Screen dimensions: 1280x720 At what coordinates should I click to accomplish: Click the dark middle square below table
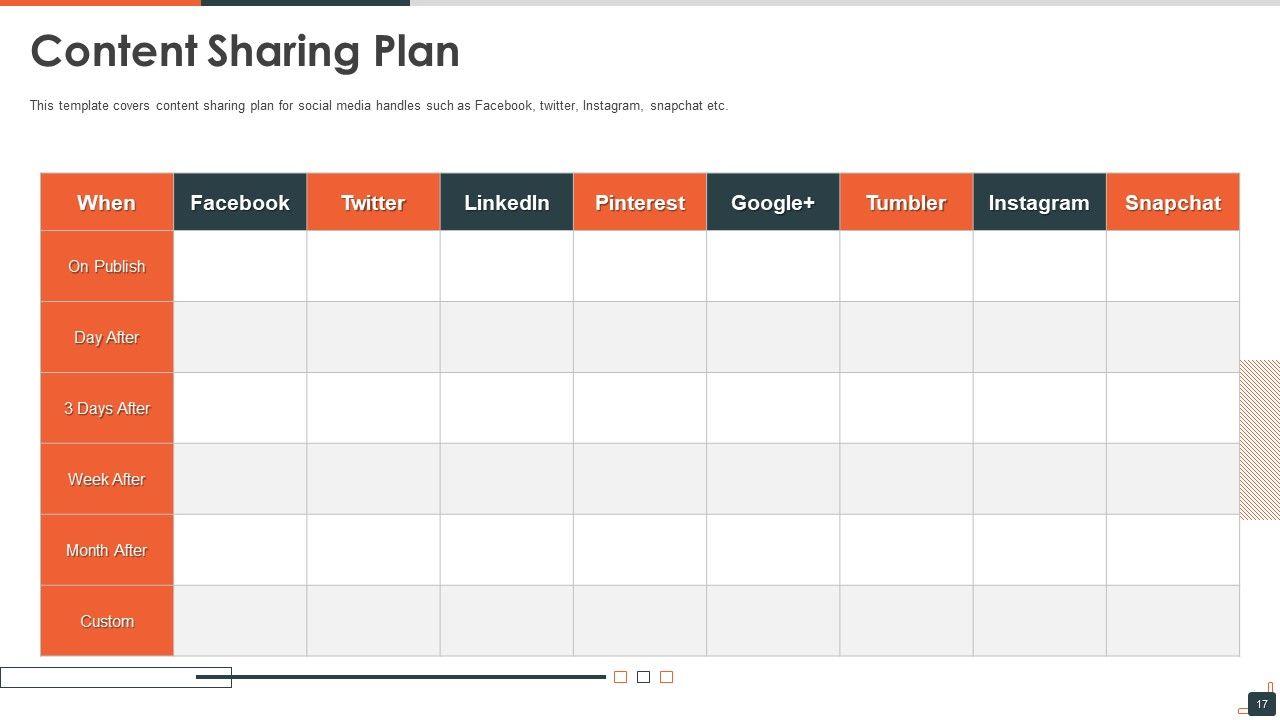(x=643, y=677)
